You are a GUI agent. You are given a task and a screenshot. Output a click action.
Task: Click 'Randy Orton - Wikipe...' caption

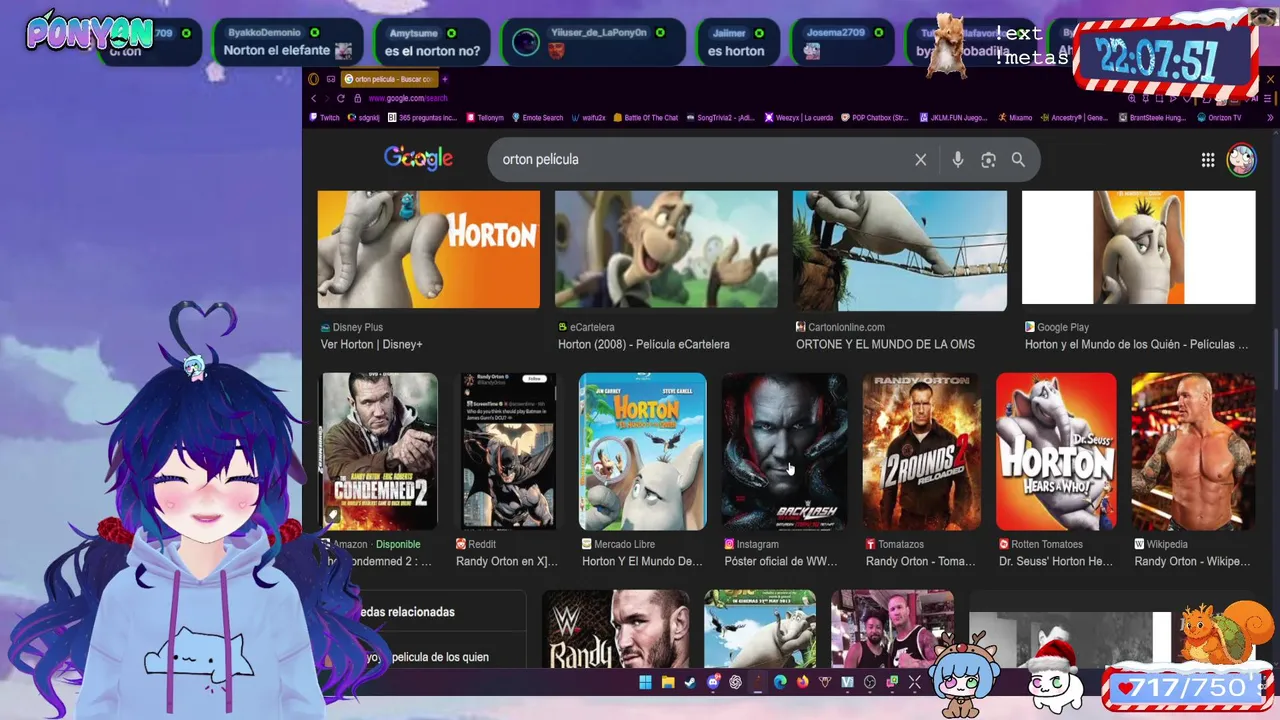tap(1192, 561)
